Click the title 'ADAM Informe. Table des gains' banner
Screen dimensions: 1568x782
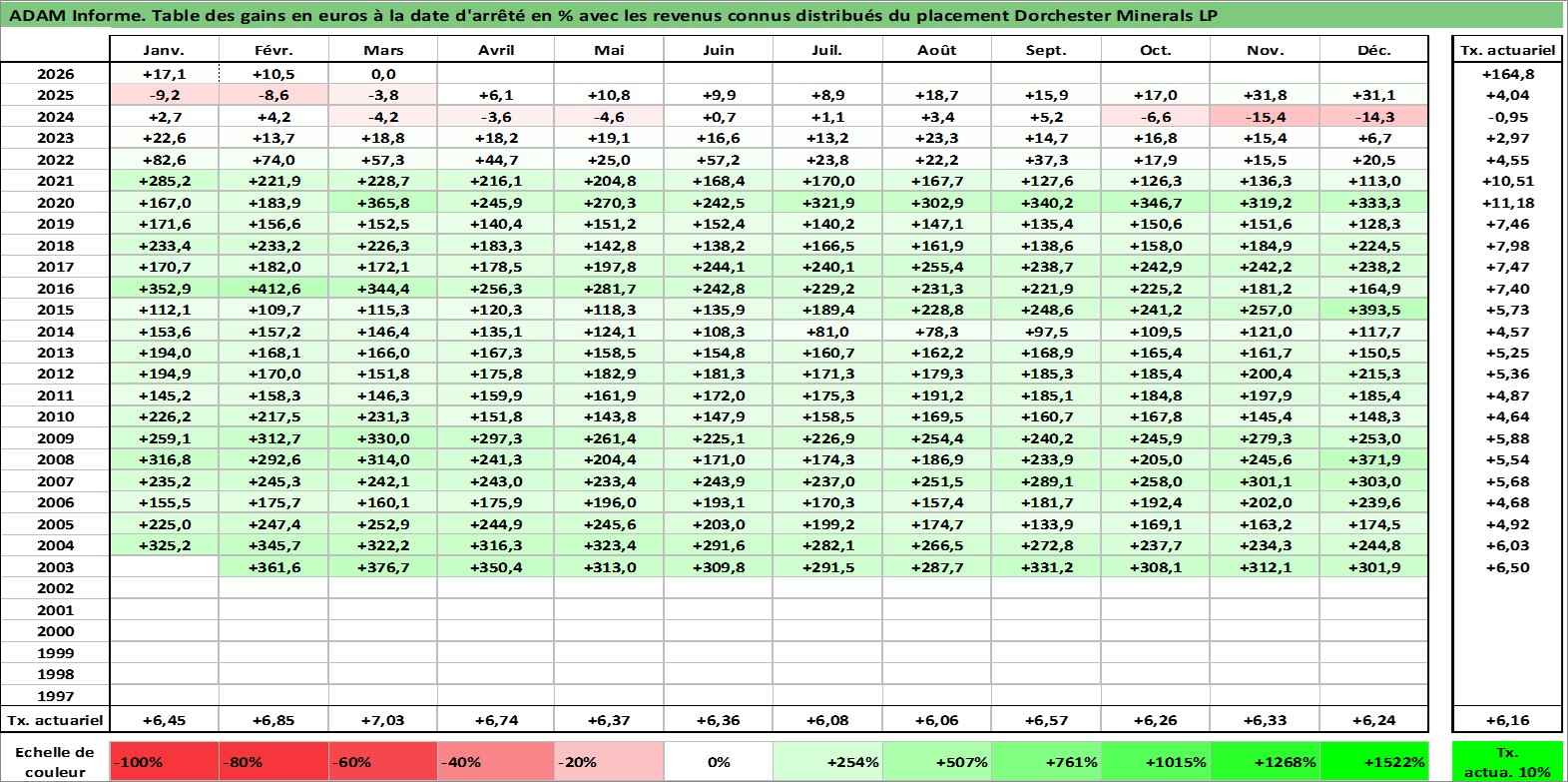(783, 15)
